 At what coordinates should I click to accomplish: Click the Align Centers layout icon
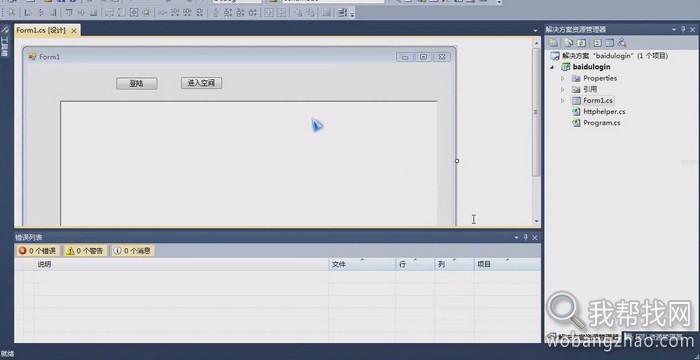point(40,13)
